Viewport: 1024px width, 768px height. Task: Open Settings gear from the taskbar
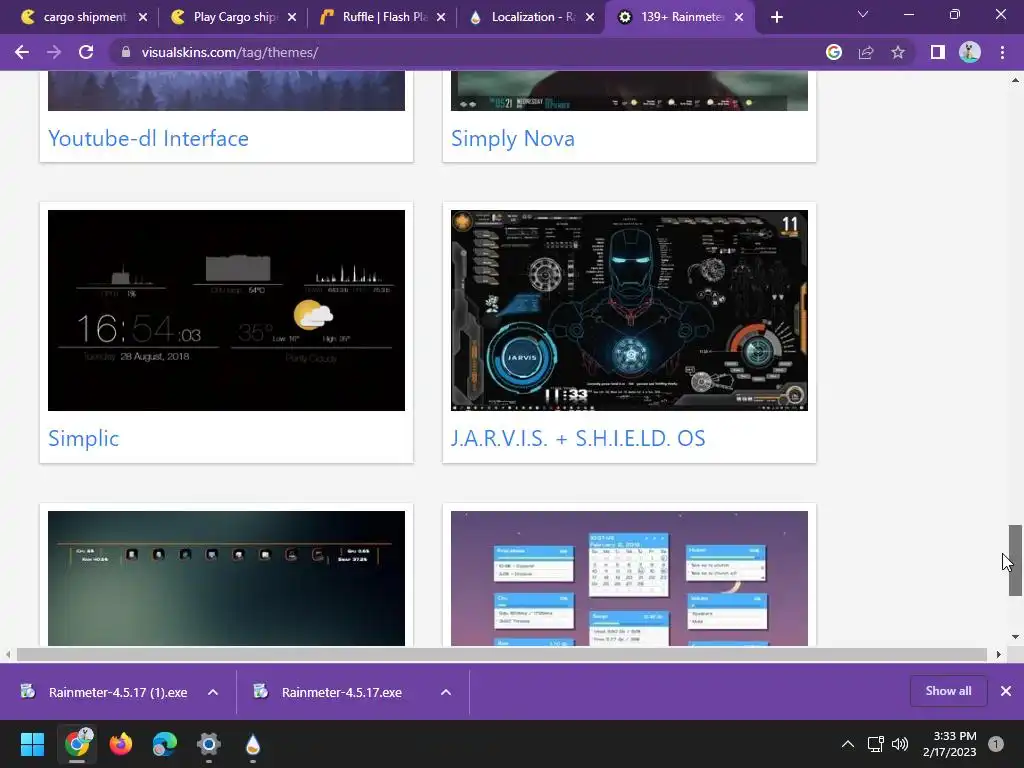pyautogui.click(x=209, y=744)
